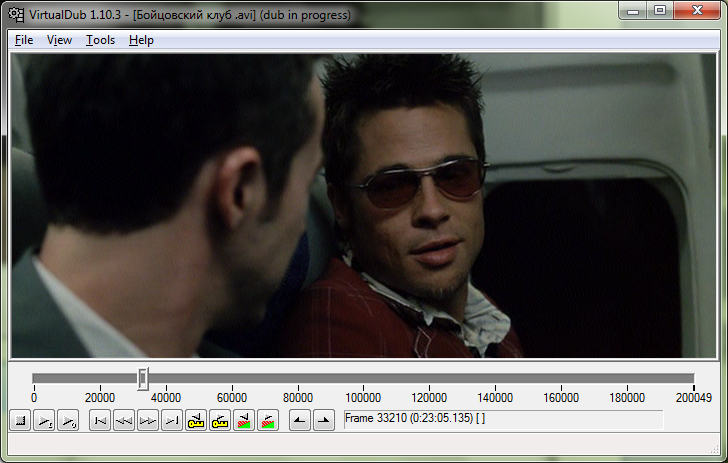728x463 pixels.
Task: Set the selection start mark-in
Action: [299, 421]
